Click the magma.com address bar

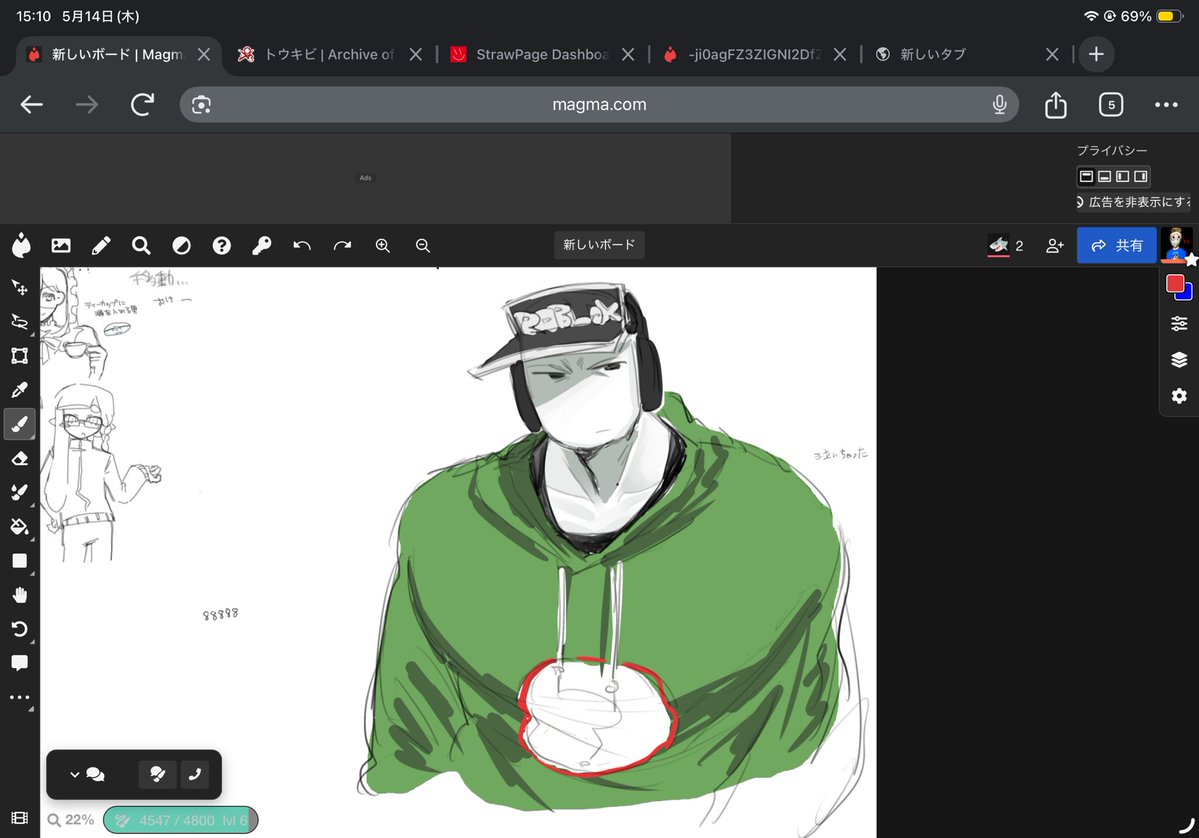599,105
